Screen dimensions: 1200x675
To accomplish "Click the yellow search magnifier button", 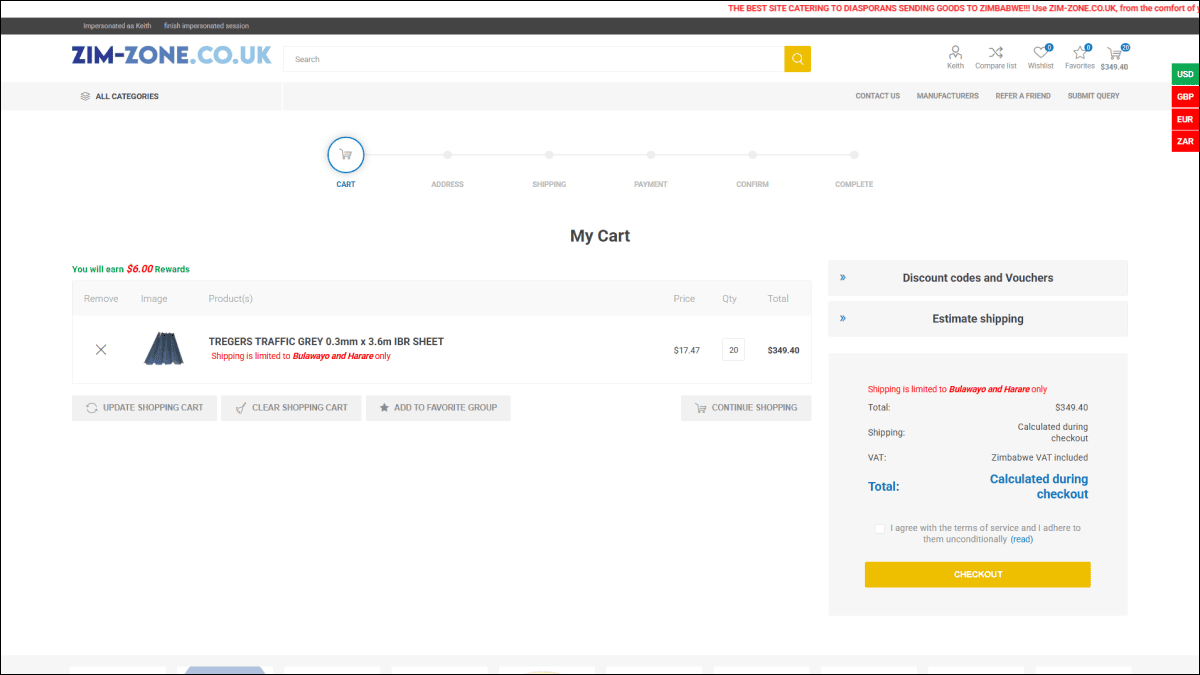I will click(797, 59).
